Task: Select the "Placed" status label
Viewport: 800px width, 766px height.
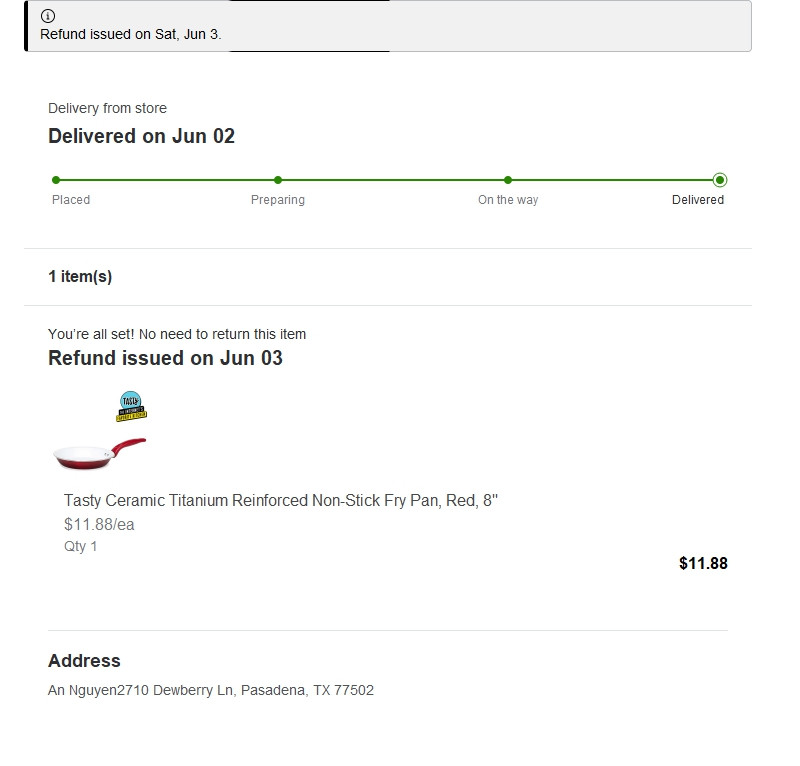Action: coord(71,200)
